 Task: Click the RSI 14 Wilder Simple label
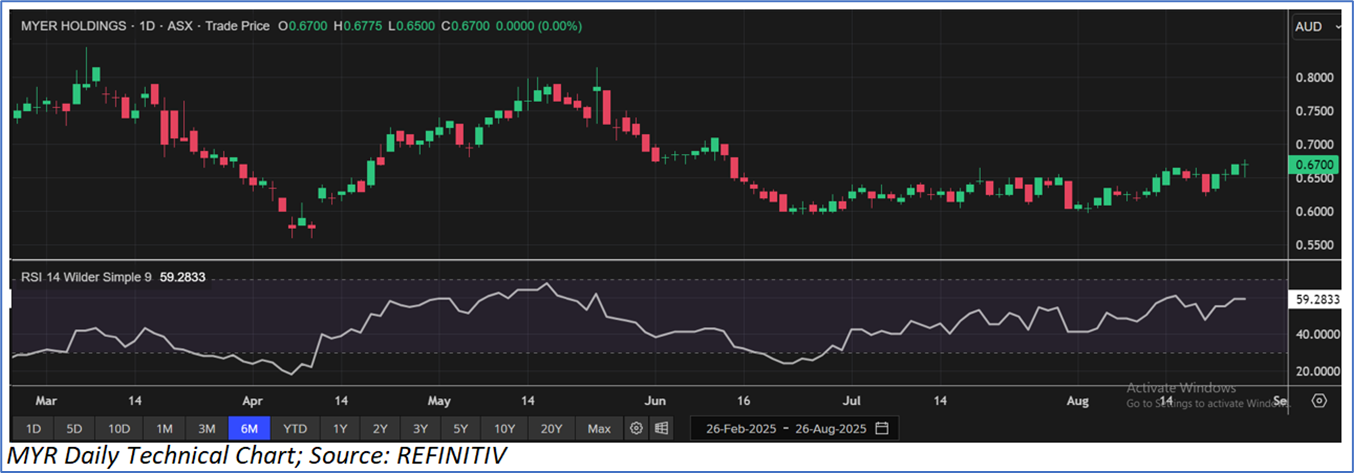click(x=86, y=277)
